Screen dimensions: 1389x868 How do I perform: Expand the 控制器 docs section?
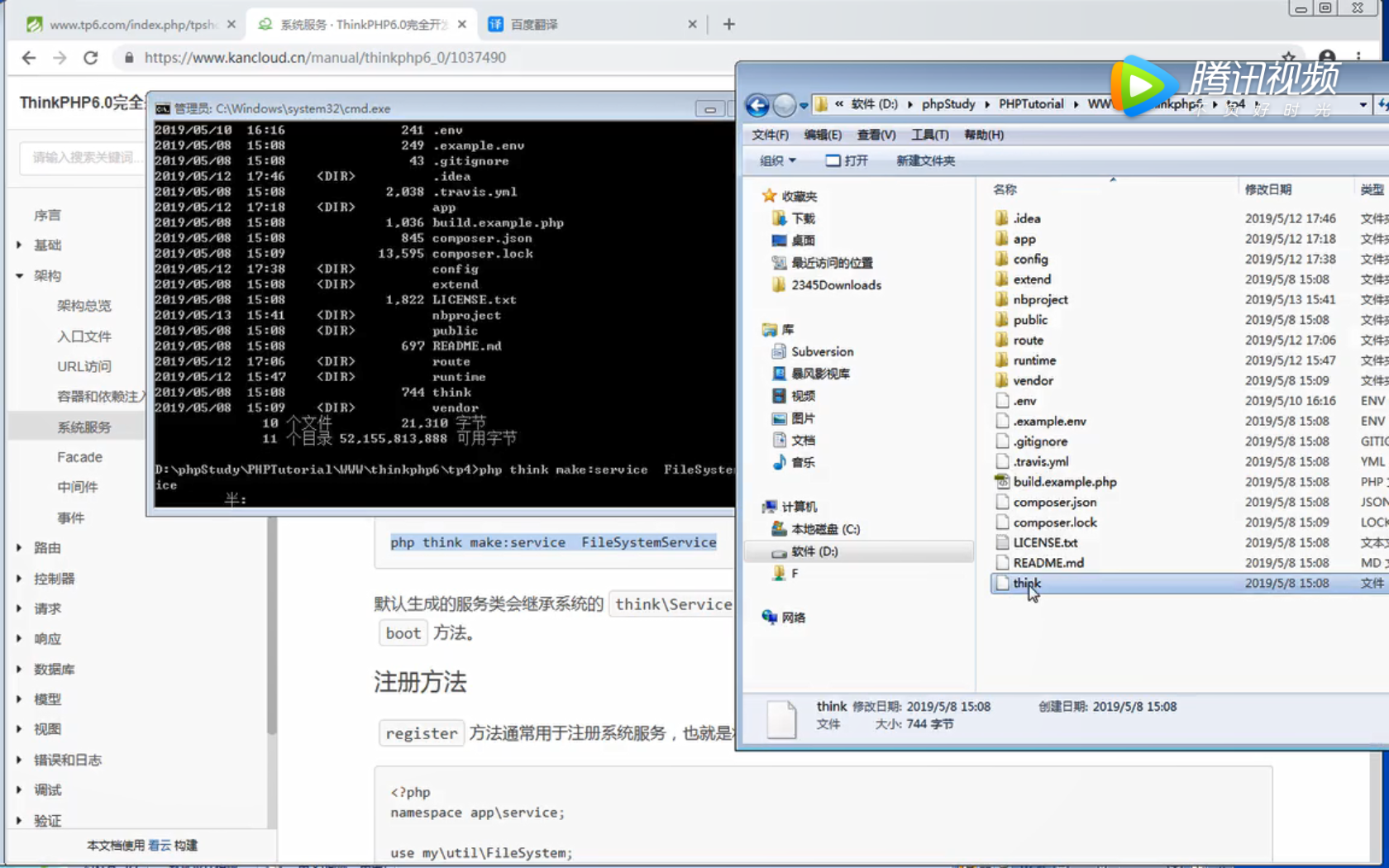(x=19, y=578)
